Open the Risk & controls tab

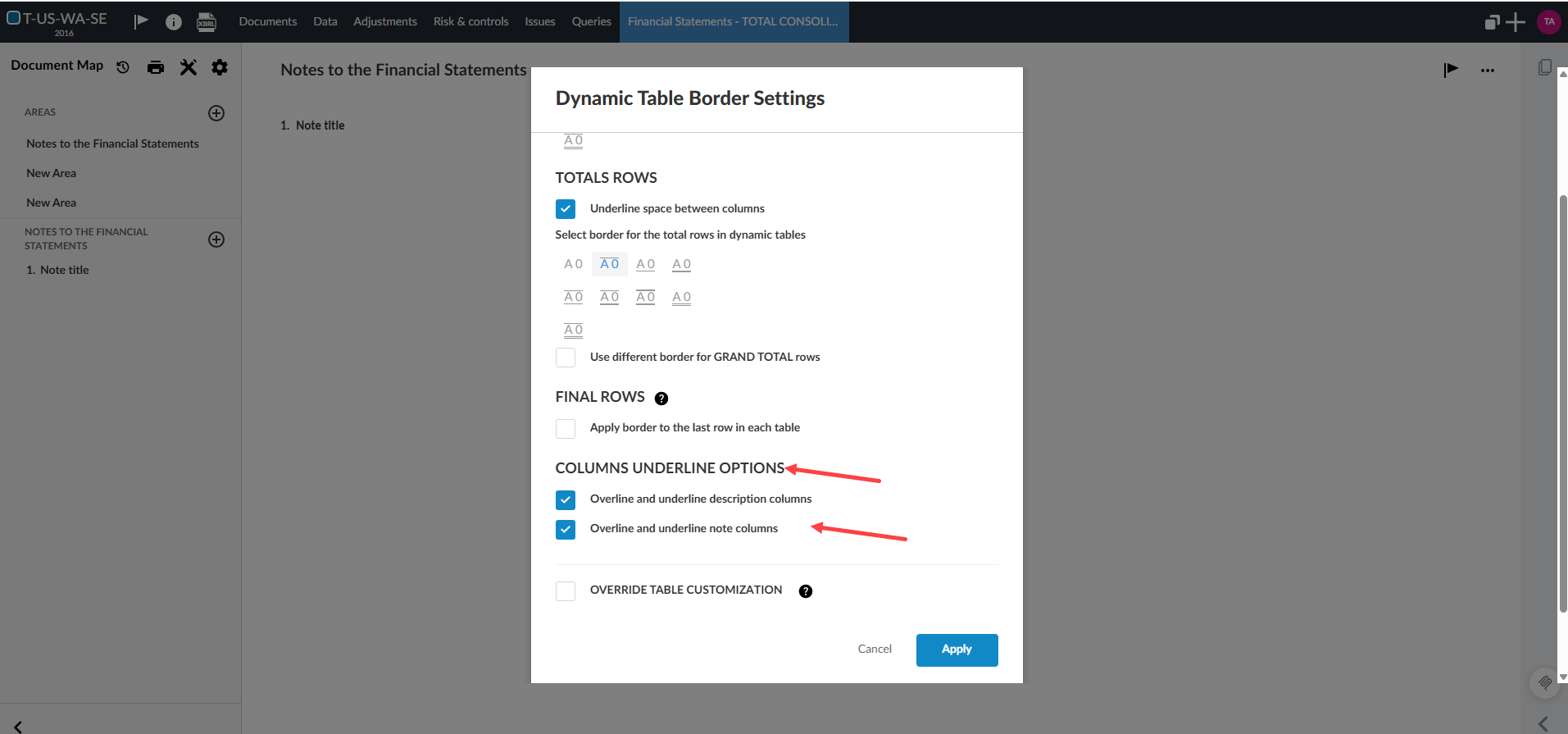tap(471, 21)
